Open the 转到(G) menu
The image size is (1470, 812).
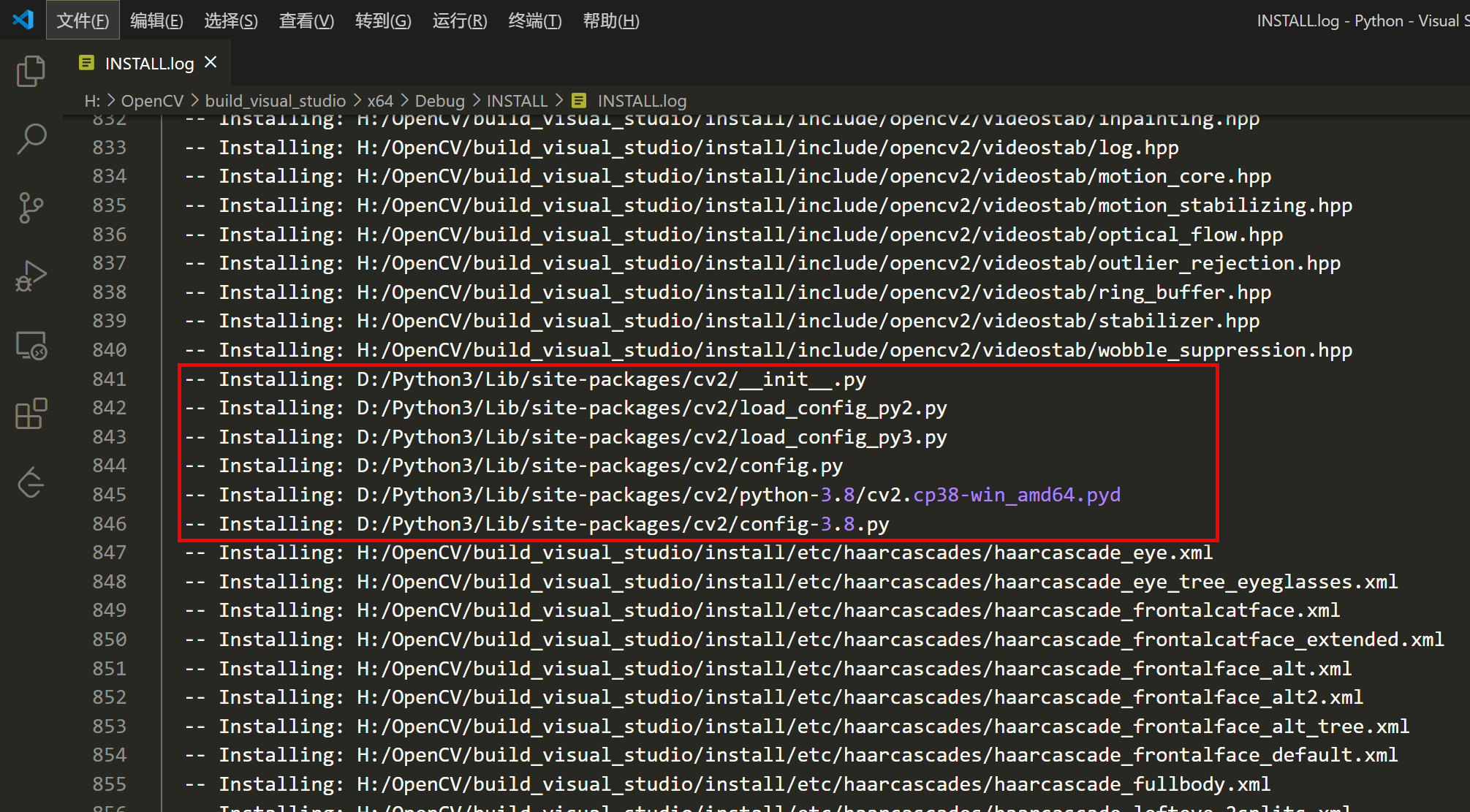pos(383,20)
